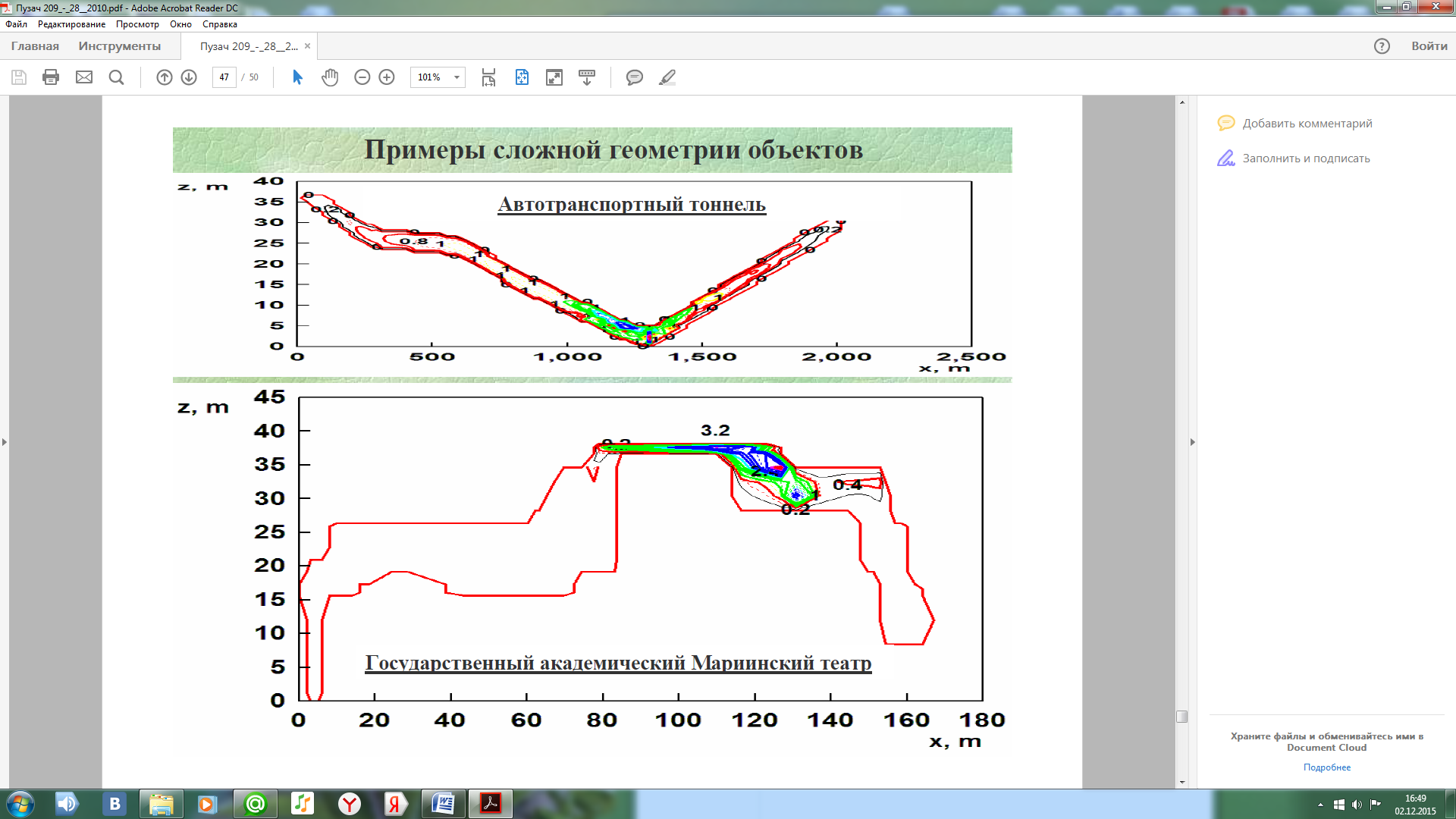Open the Просмотр menu
The image size is (1456, 819).
(137, 24)
